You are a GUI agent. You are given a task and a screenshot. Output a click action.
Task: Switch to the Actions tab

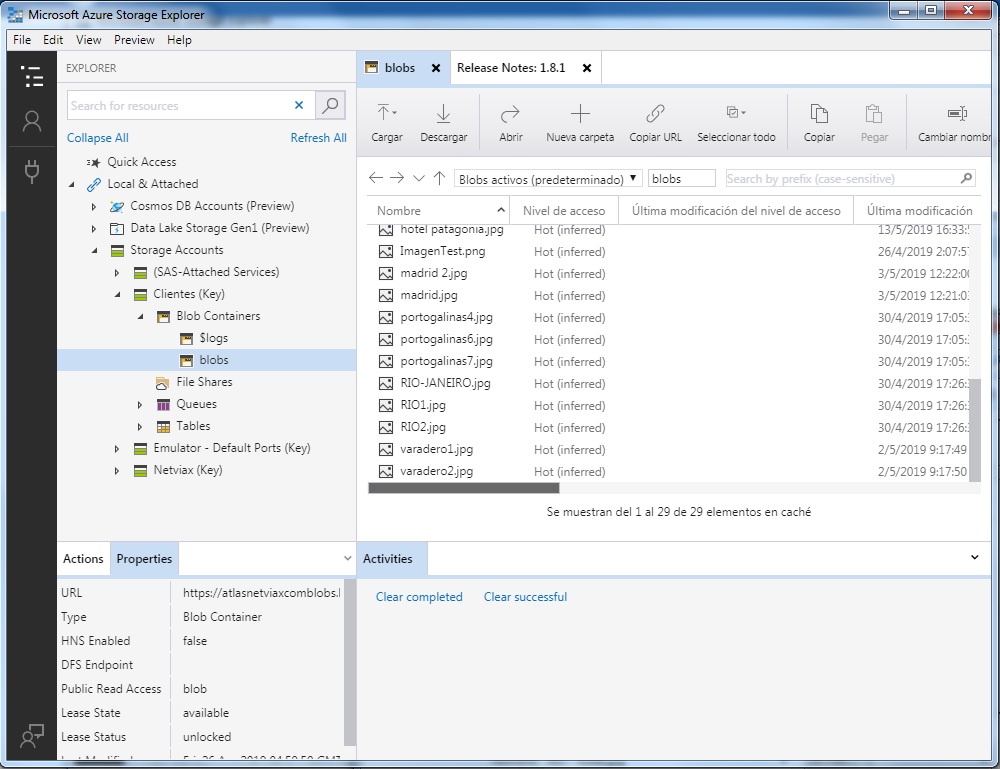point(83,559)
